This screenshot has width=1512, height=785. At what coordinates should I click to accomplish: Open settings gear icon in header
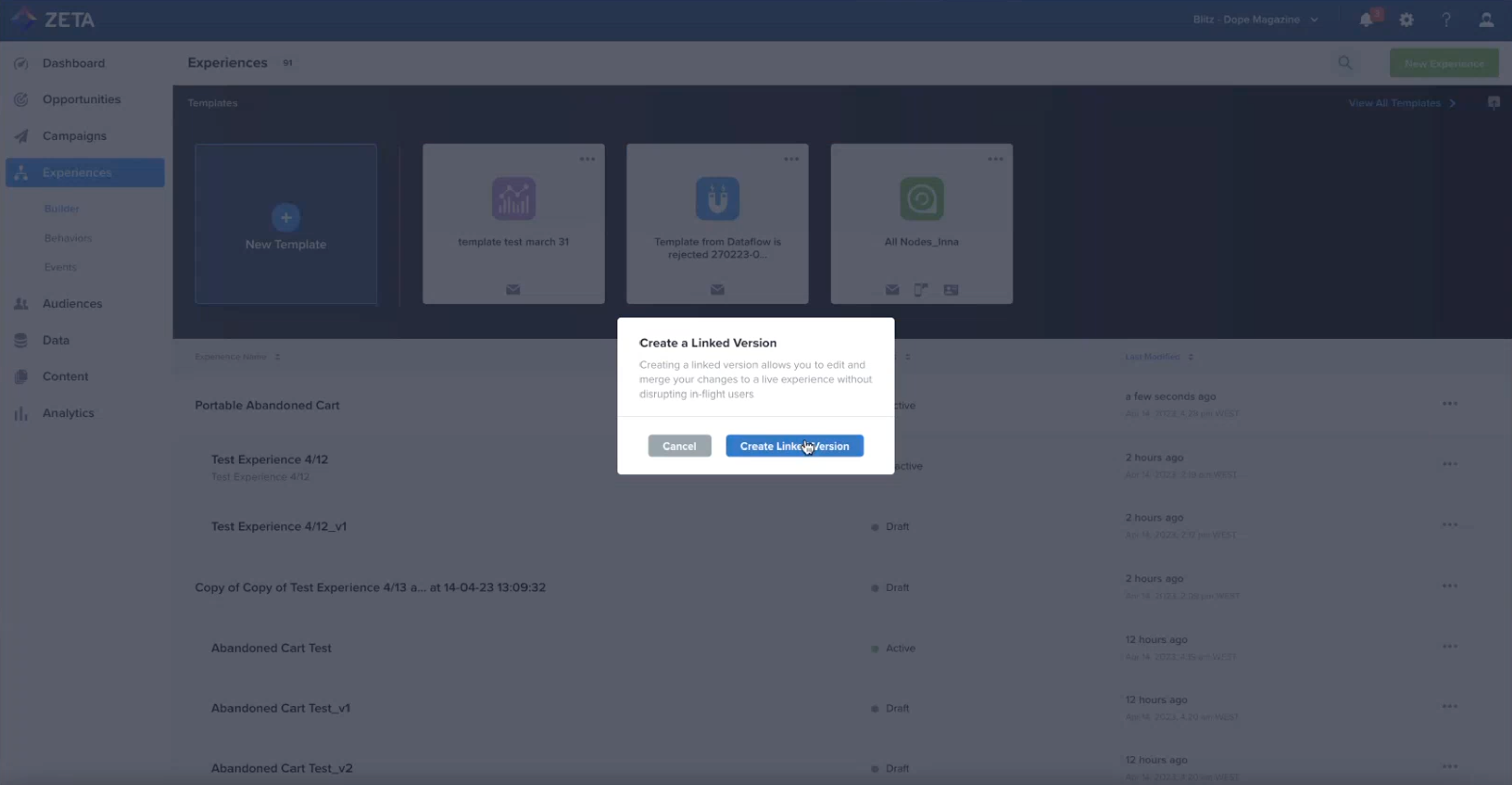tap(1407, 20)
